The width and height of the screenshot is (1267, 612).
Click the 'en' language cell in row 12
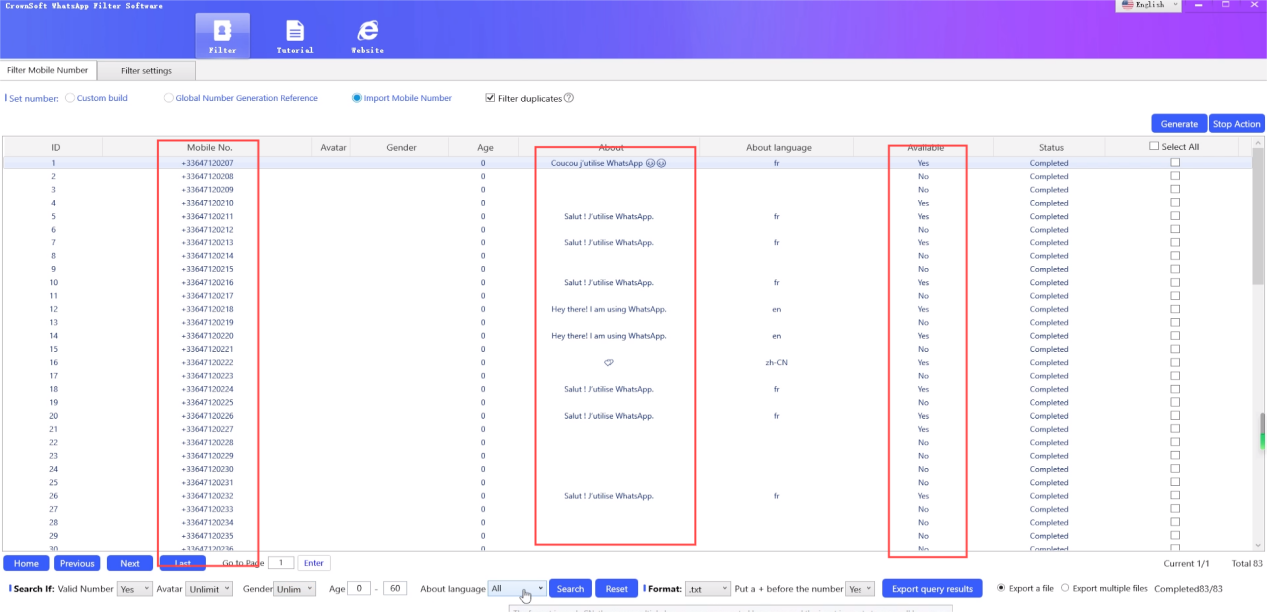[x=776, y=309]
